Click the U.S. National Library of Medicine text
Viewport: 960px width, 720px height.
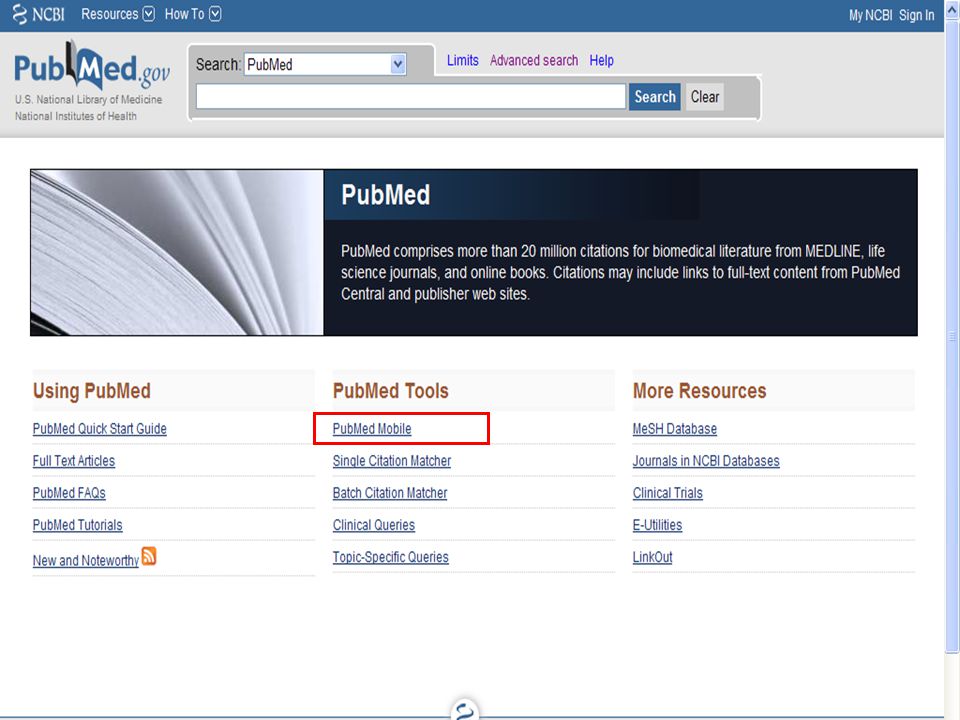(88, 99)
